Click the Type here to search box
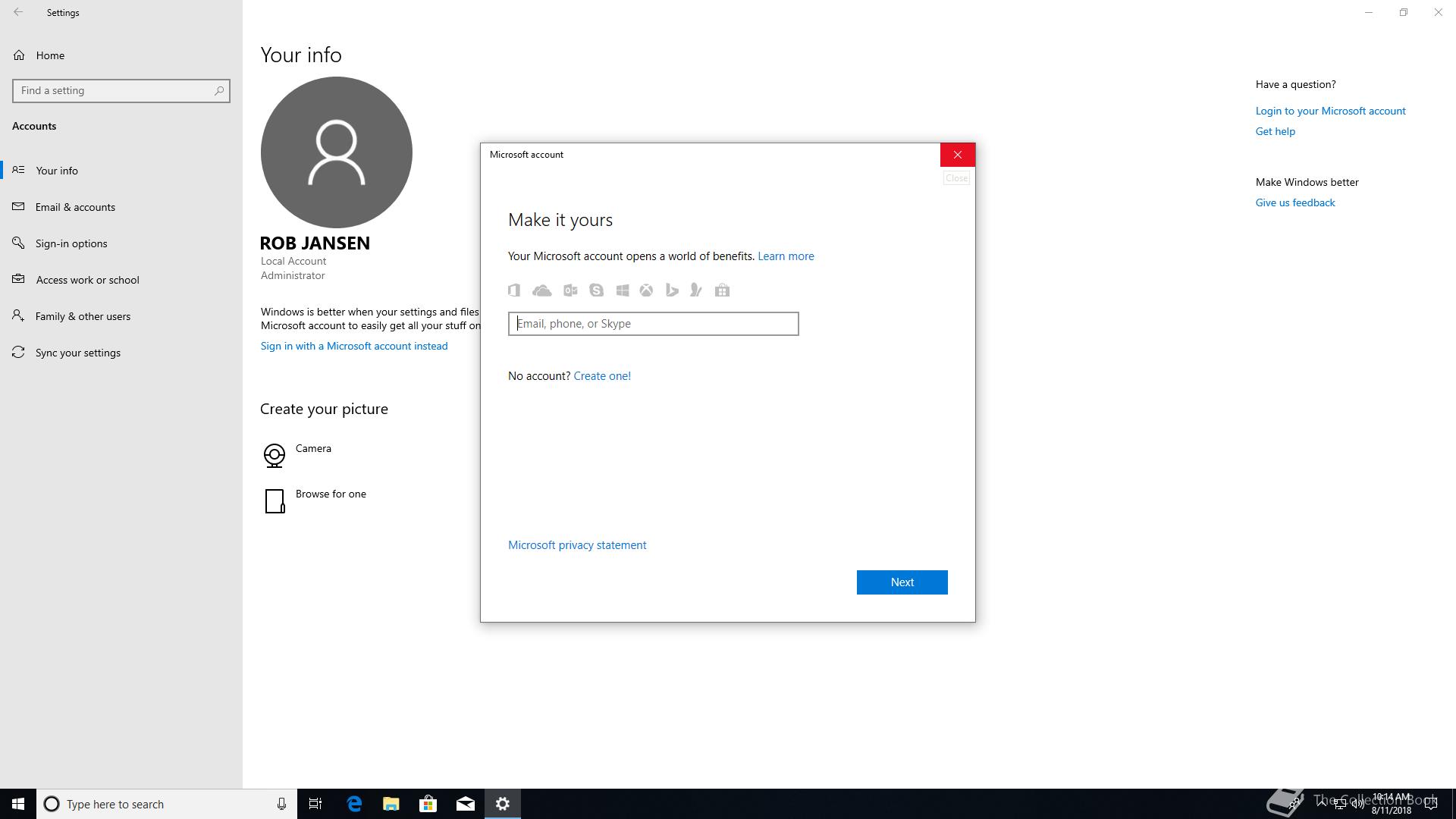 coord(167,804)
